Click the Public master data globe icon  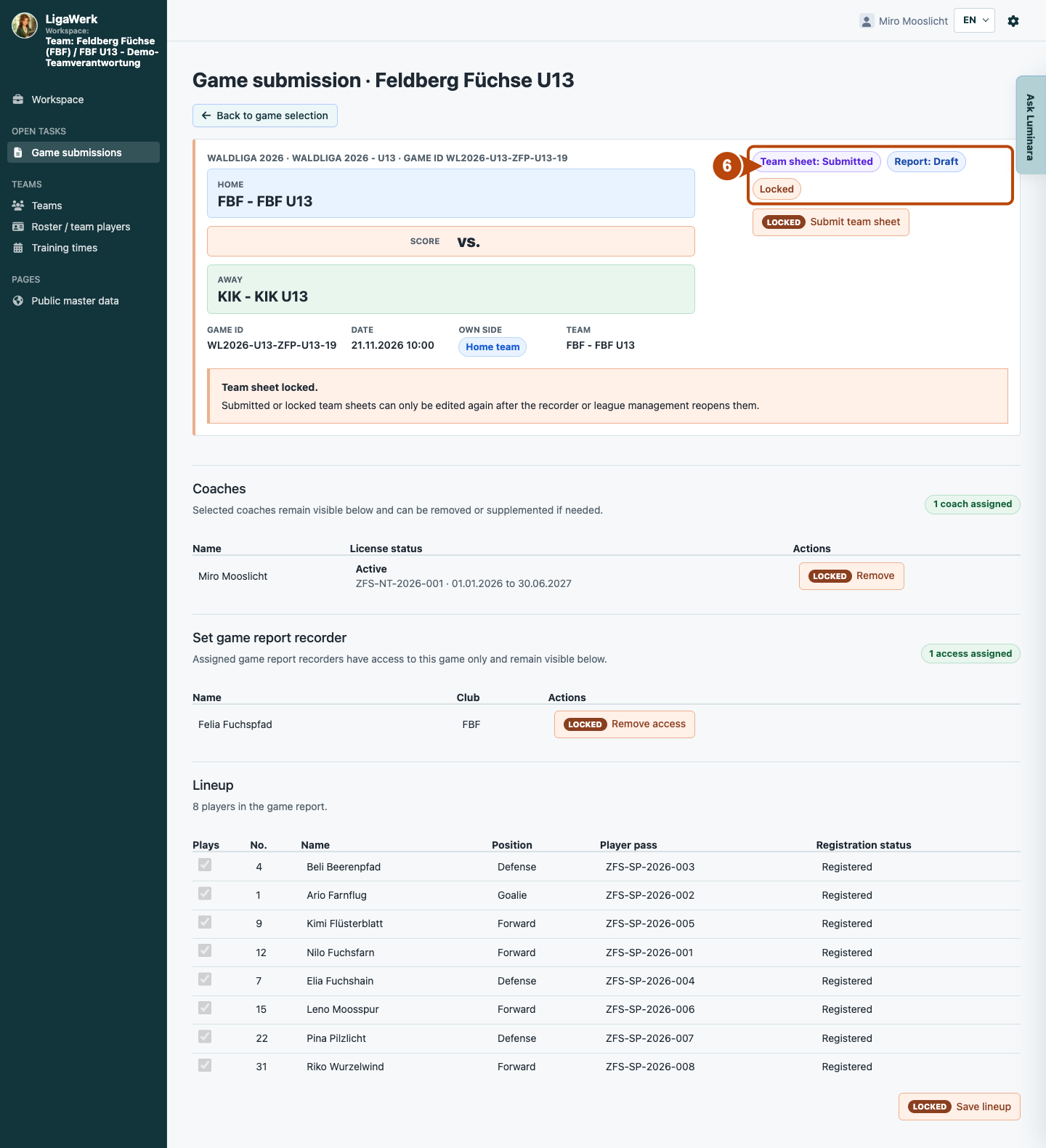click(x=18, y=301)
